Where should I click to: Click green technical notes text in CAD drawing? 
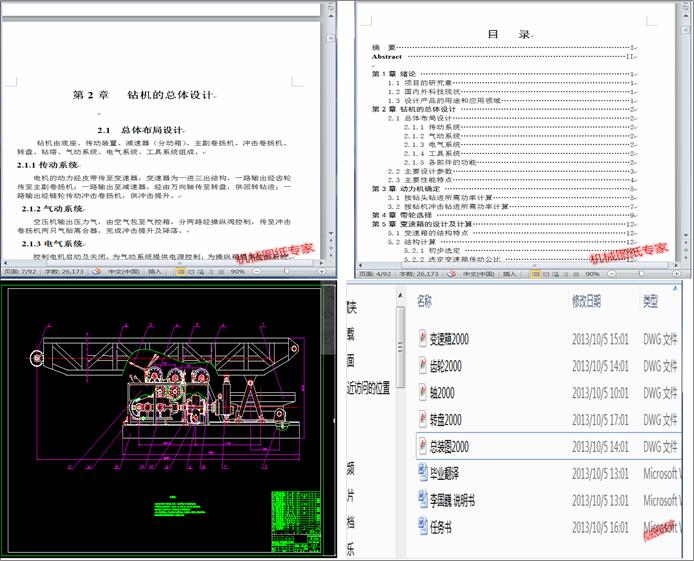180,507
